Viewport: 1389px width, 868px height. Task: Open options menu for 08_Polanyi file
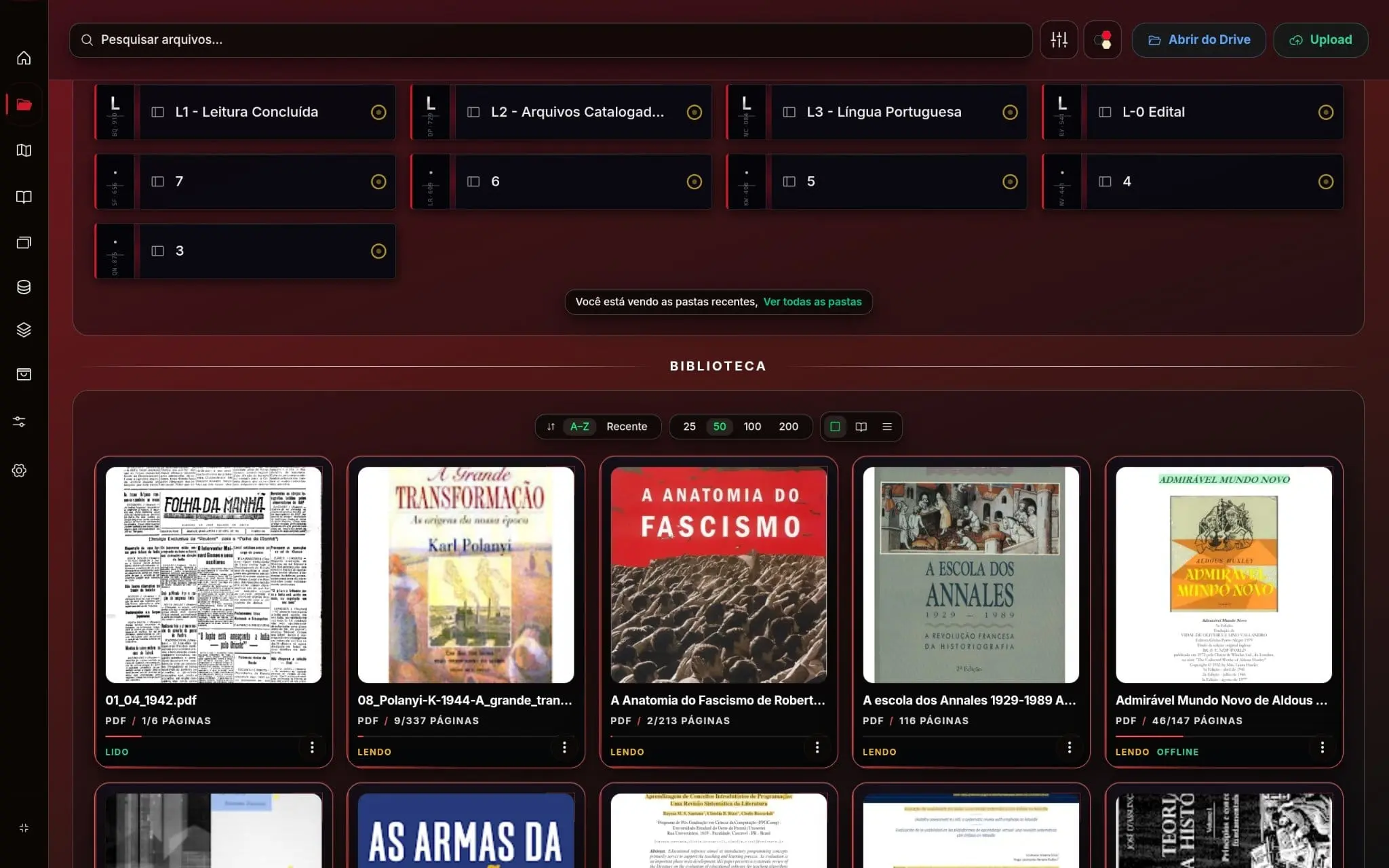click(564, 747)
